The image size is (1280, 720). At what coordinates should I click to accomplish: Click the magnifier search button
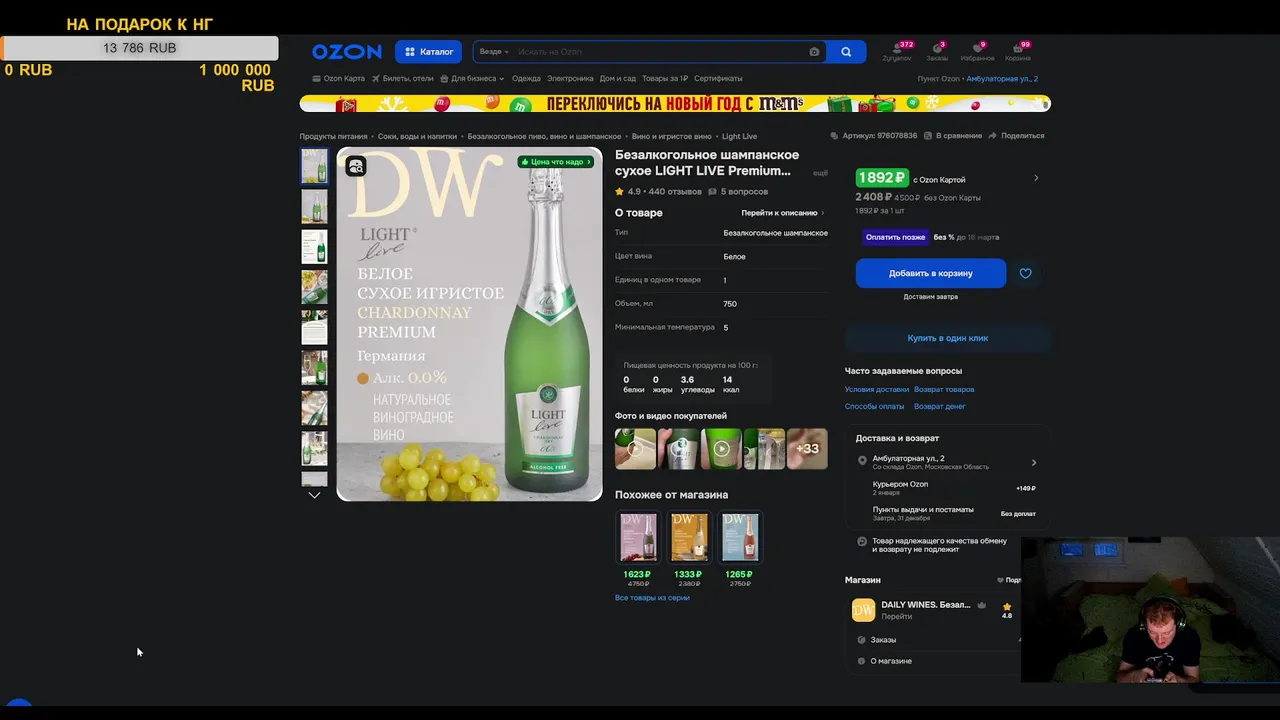(x=846, y=52)
